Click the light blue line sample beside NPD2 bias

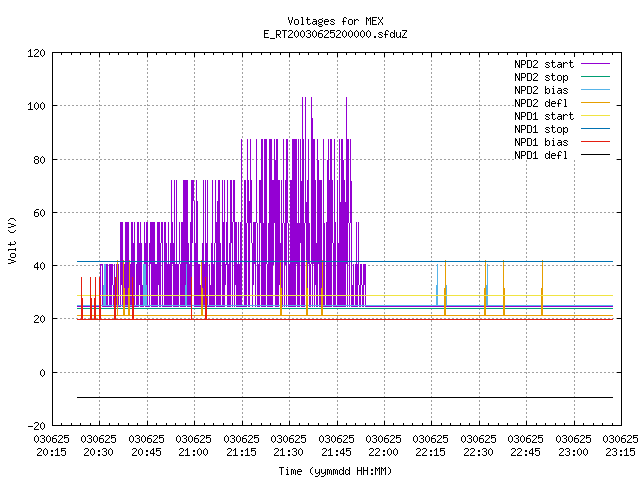click(595, 89)
